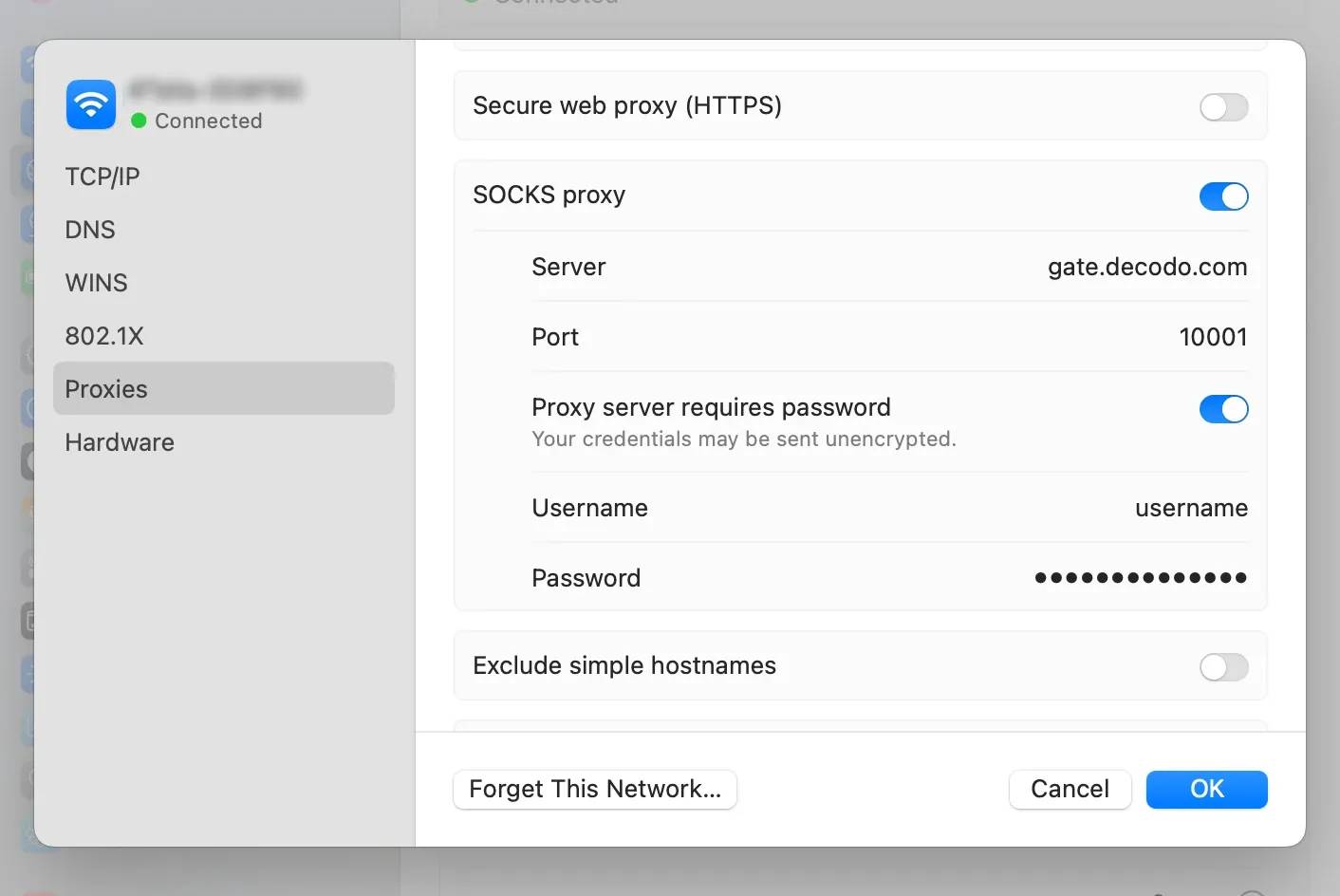The image size is (1340, 896).
Task: Select the Proxies sidebar item
Action: 106,389
